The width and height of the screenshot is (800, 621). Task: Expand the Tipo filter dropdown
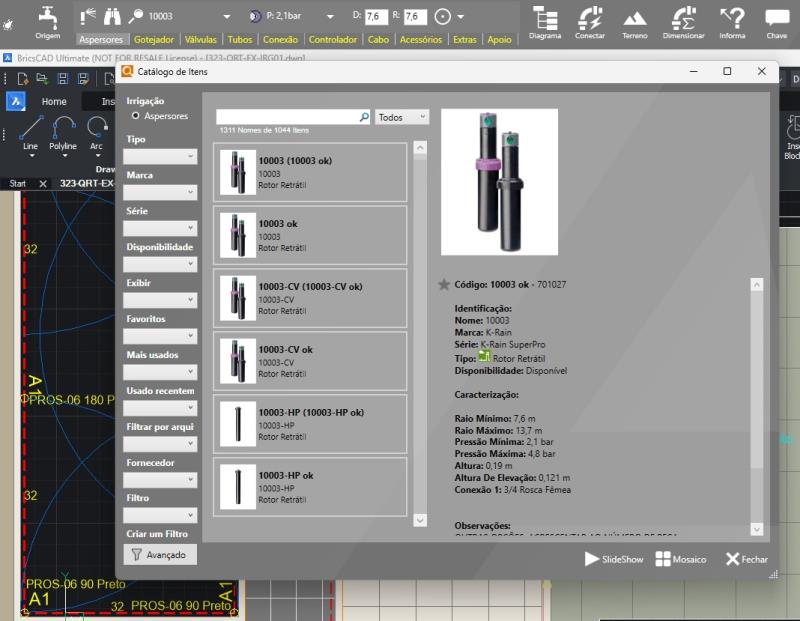click(x=160, y=157)
